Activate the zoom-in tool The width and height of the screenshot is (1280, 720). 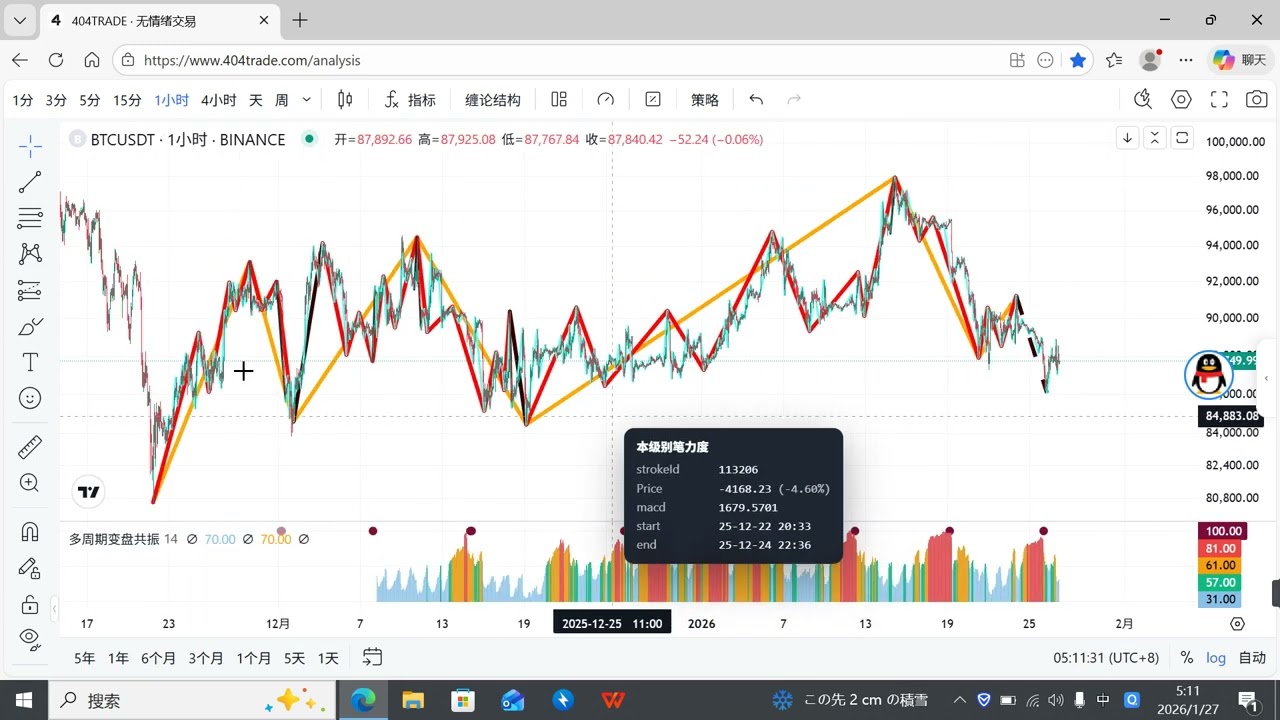(x=30, y=483)
